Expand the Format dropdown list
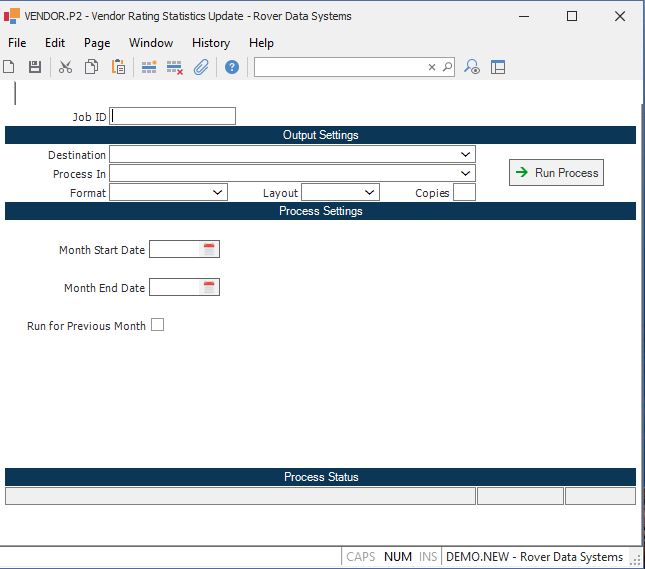The width and height of the screenshot is (645, 569). tap(218, 193)
